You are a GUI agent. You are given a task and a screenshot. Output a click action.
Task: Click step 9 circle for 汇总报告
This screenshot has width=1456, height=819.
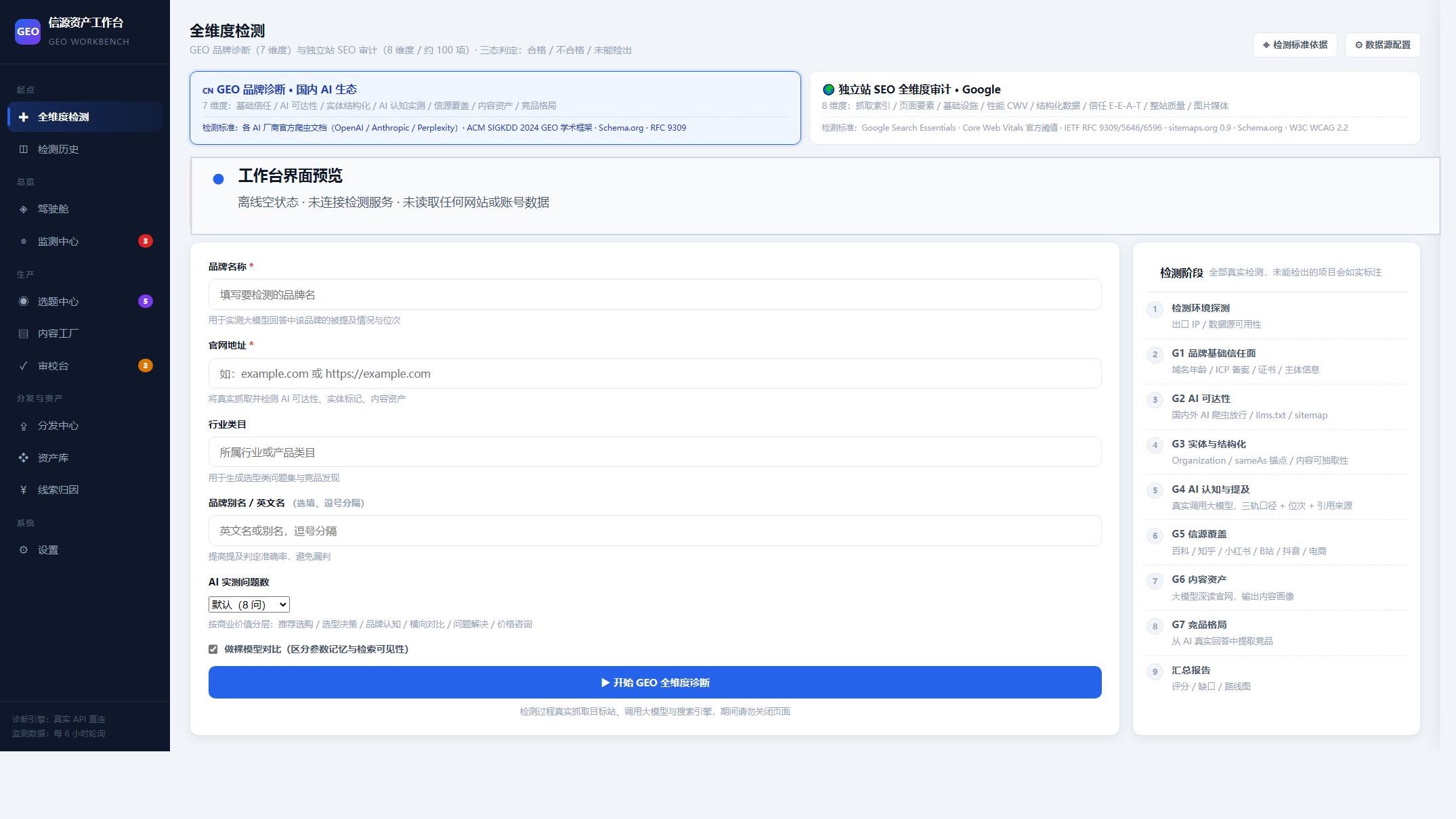[x=1155, y=671]
